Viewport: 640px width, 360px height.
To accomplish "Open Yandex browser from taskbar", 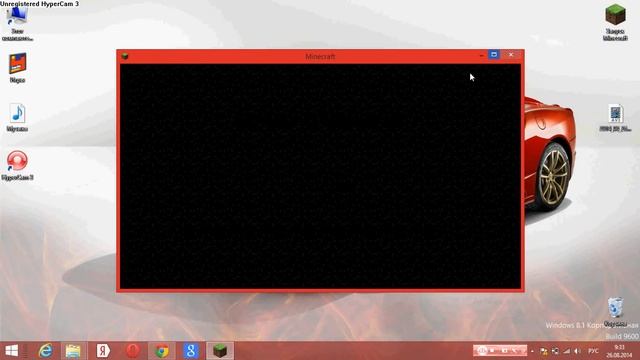I will click(103, 351).
